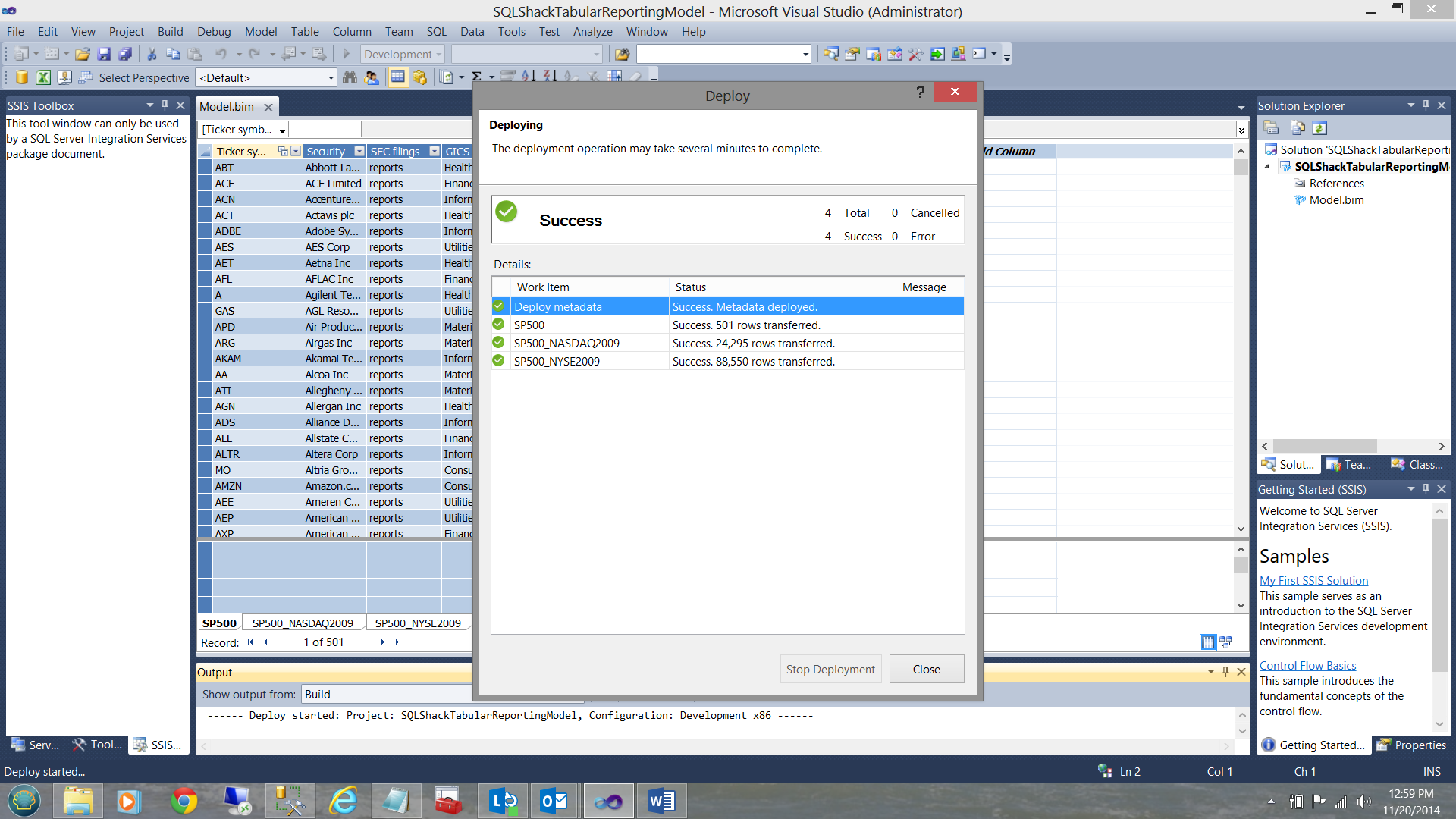Screen dimensions: 1456x819
Task: Open the My First SSIS Solution link
Action: coord(1313,580)
